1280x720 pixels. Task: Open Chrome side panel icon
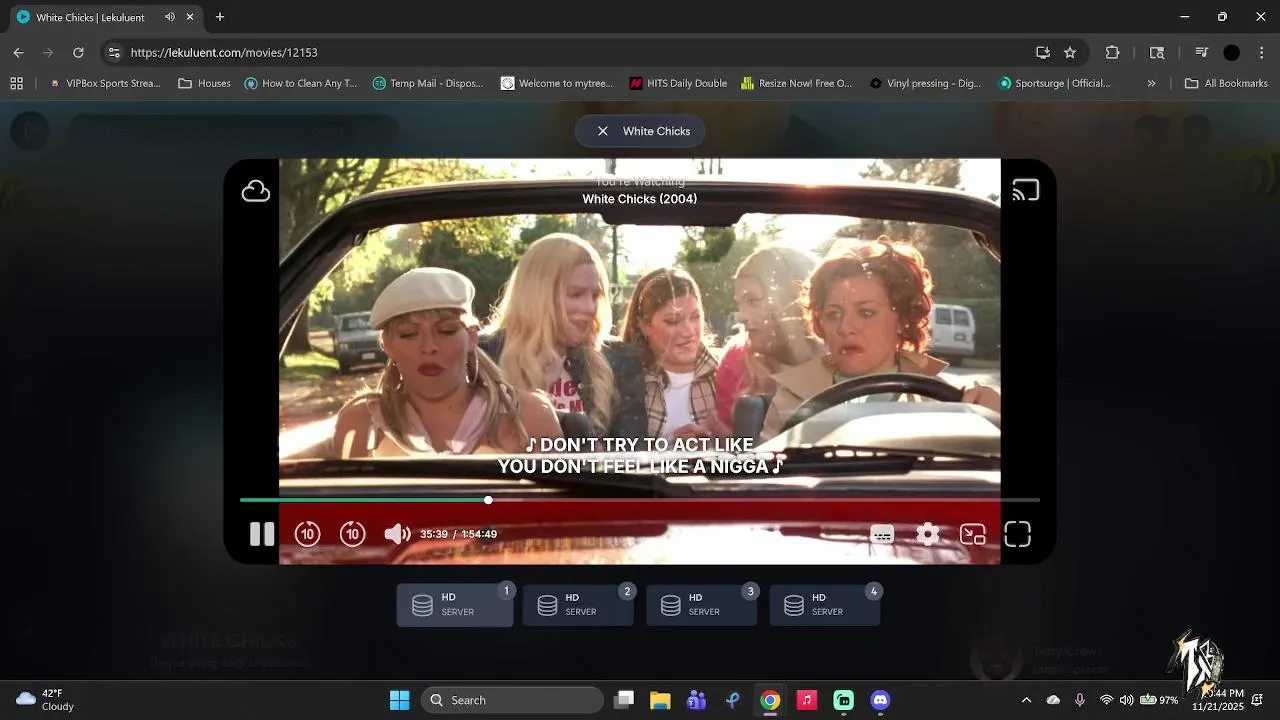[x=1157, y=52]
